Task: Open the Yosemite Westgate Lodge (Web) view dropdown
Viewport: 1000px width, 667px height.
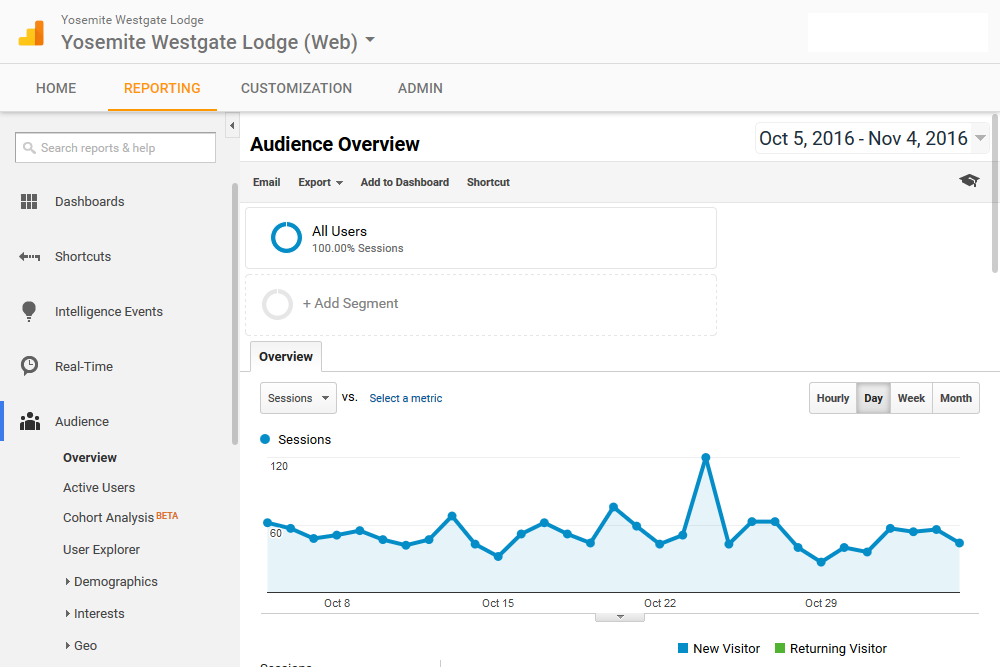Action: pos(370,40)
